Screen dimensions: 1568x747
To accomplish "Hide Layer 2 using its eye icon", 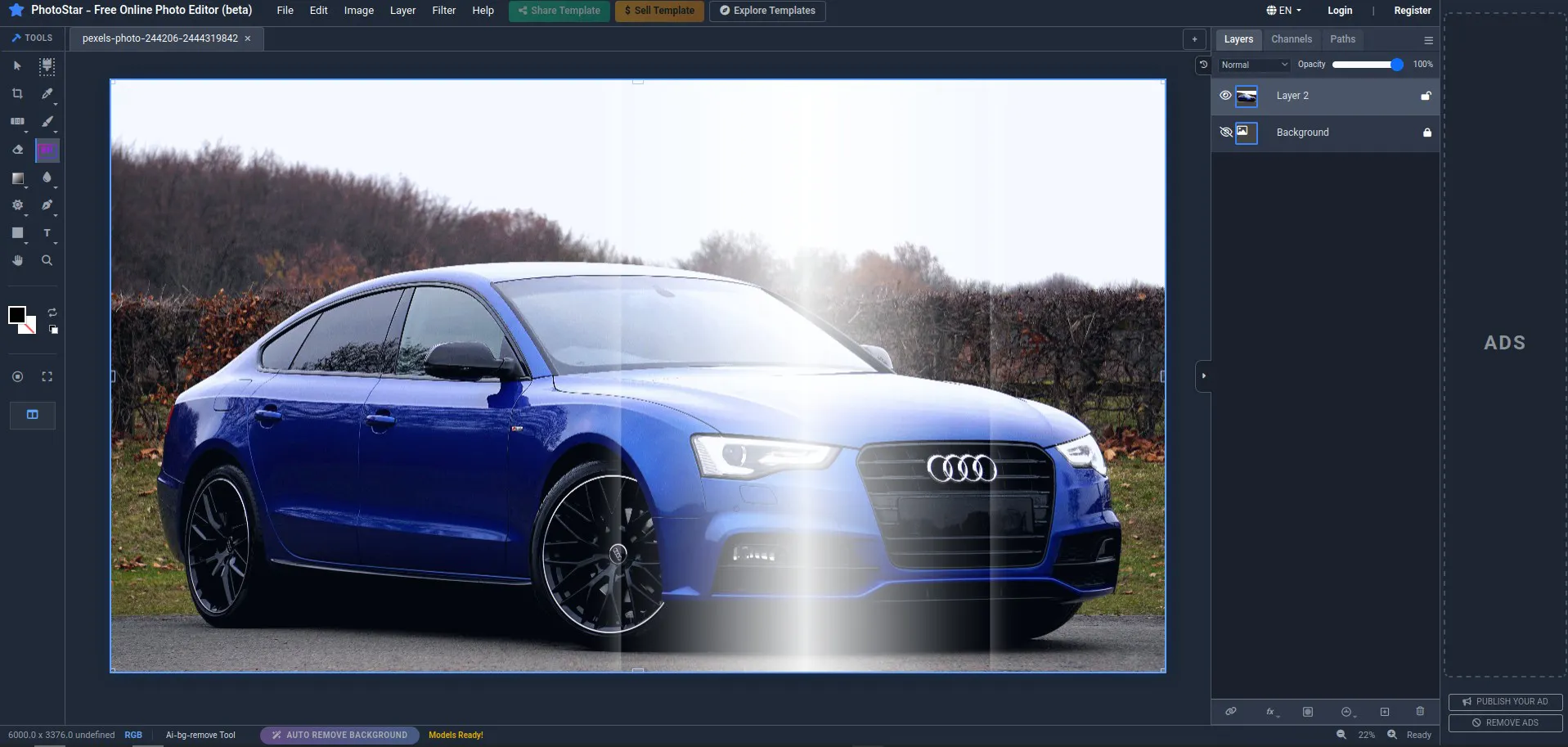I will (1225, 96).
